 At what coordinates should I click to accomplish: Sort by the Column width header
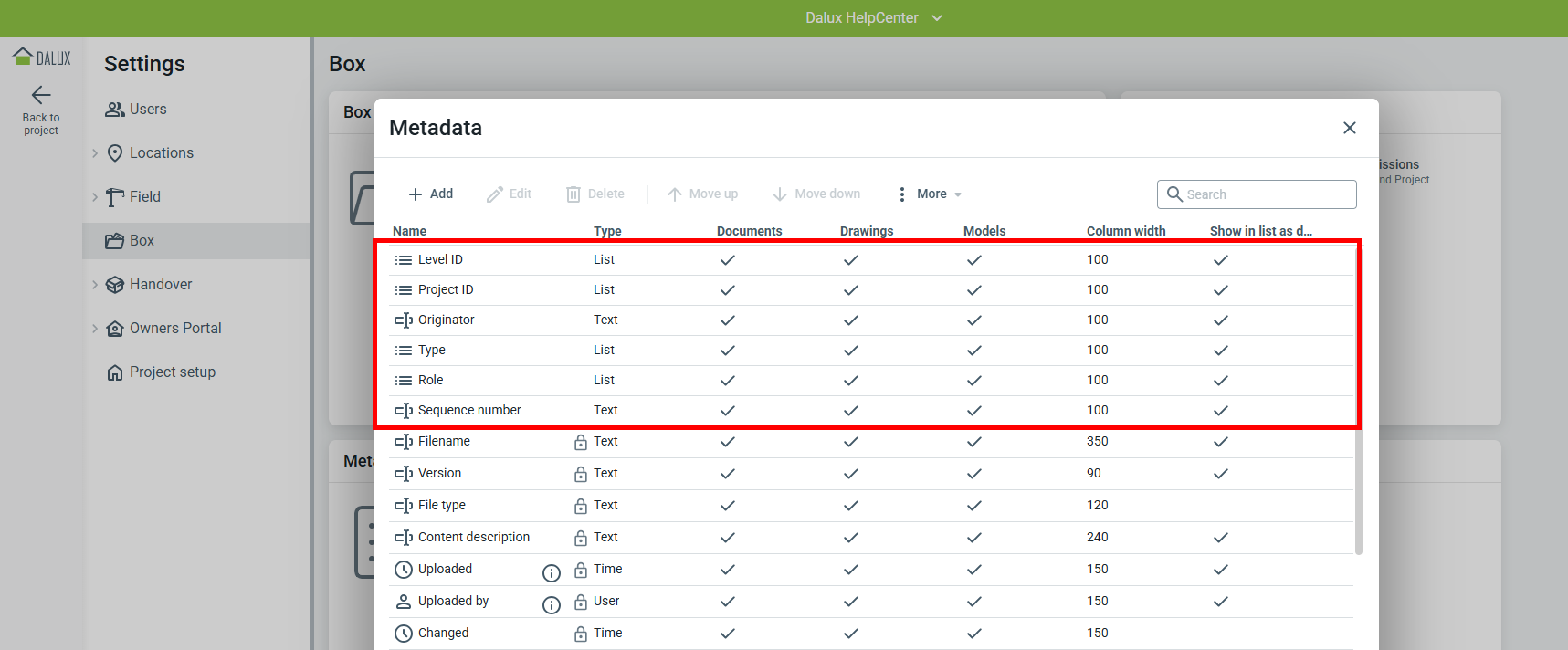pyautogui.click(x=1126, y=231)
